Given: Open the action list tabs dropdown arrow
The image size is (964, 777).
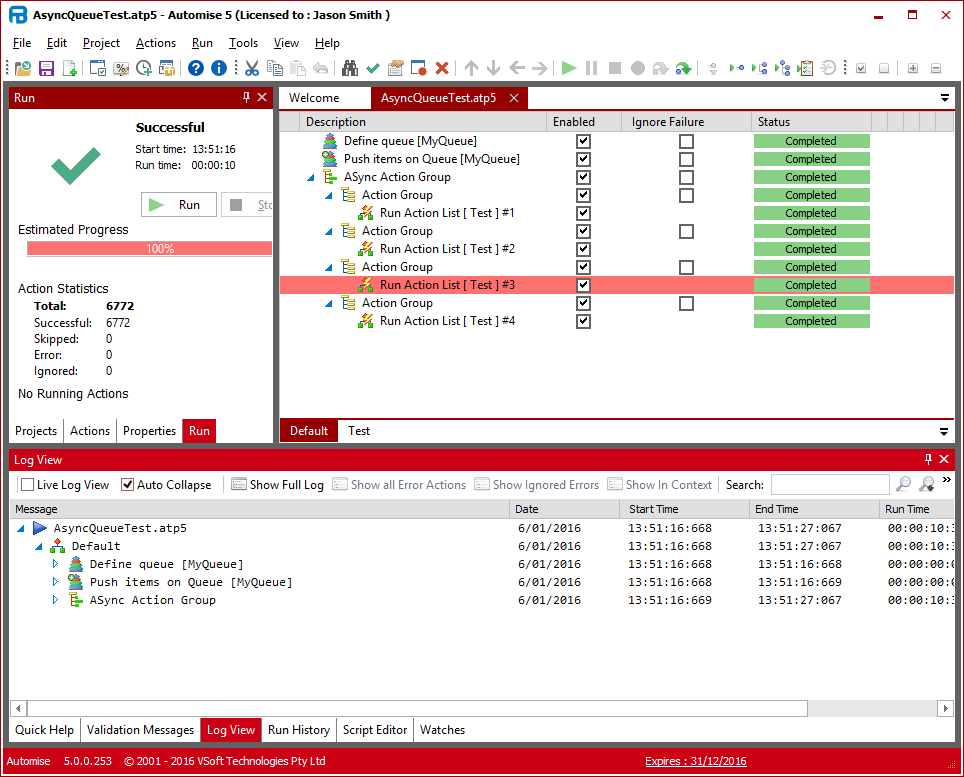Looking at the screenshot, I should [944, 432].
